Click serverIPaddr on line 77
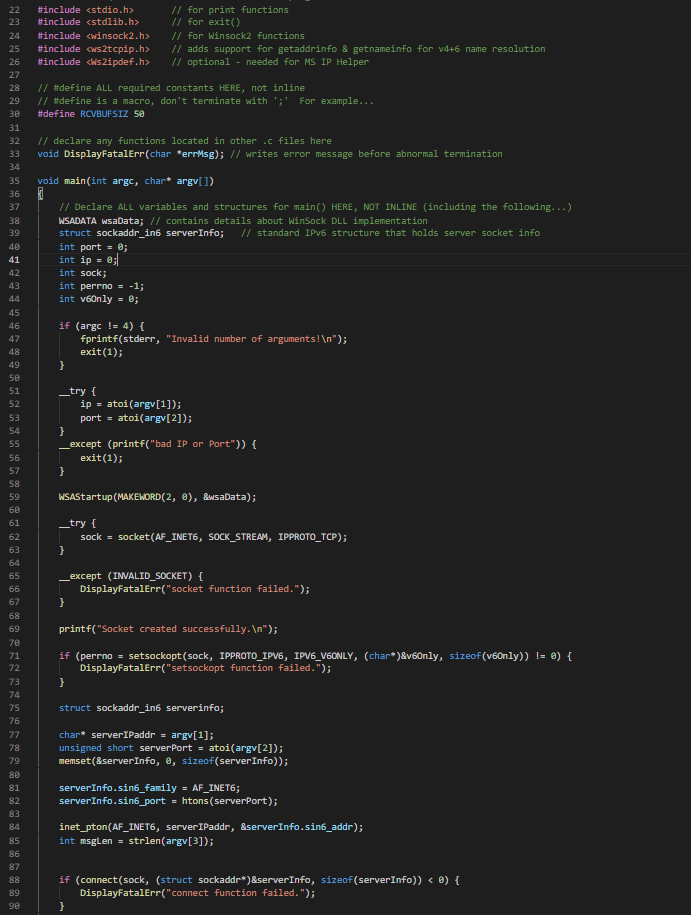The width and height of the screenshot is (691, 915). 123,735
